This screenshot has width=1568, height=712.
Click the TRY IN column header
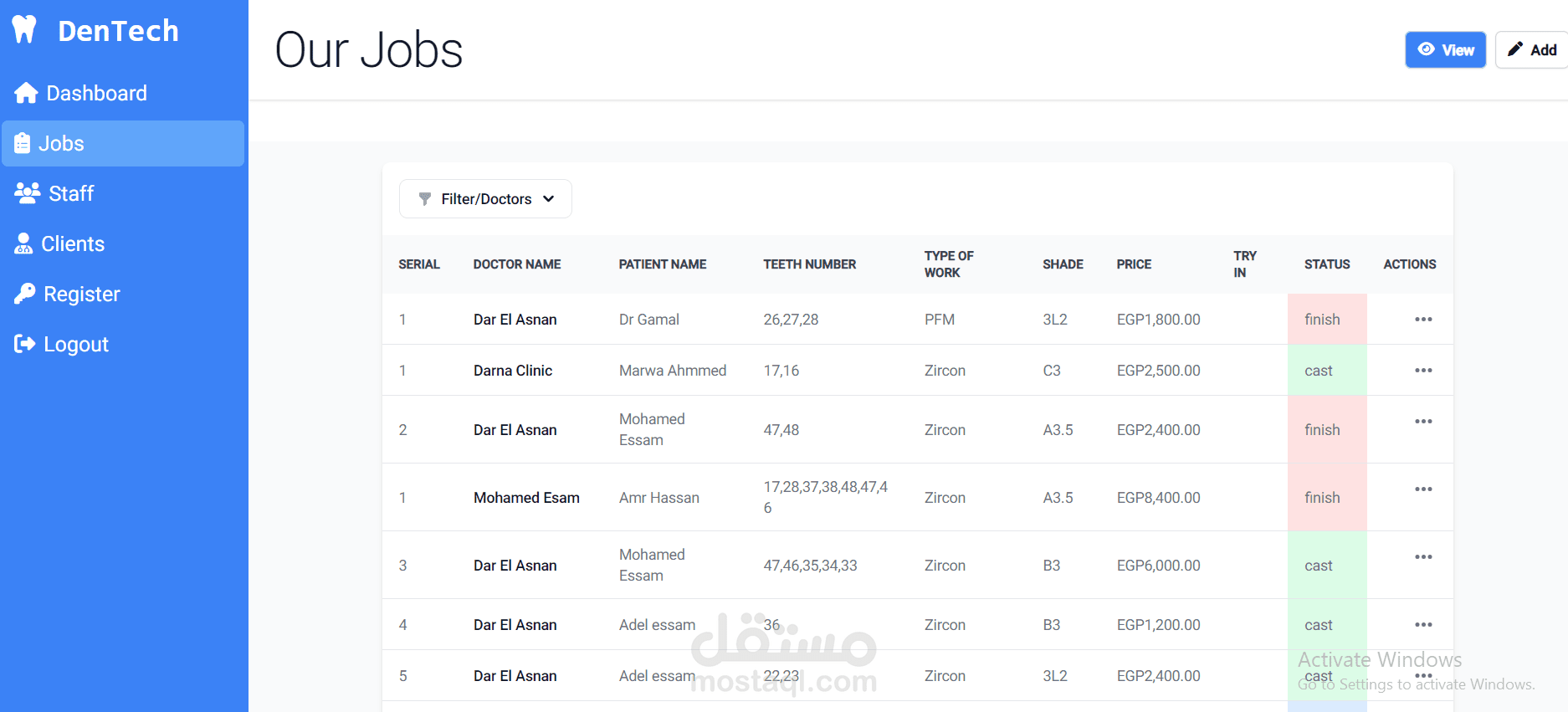(1245, 264)
